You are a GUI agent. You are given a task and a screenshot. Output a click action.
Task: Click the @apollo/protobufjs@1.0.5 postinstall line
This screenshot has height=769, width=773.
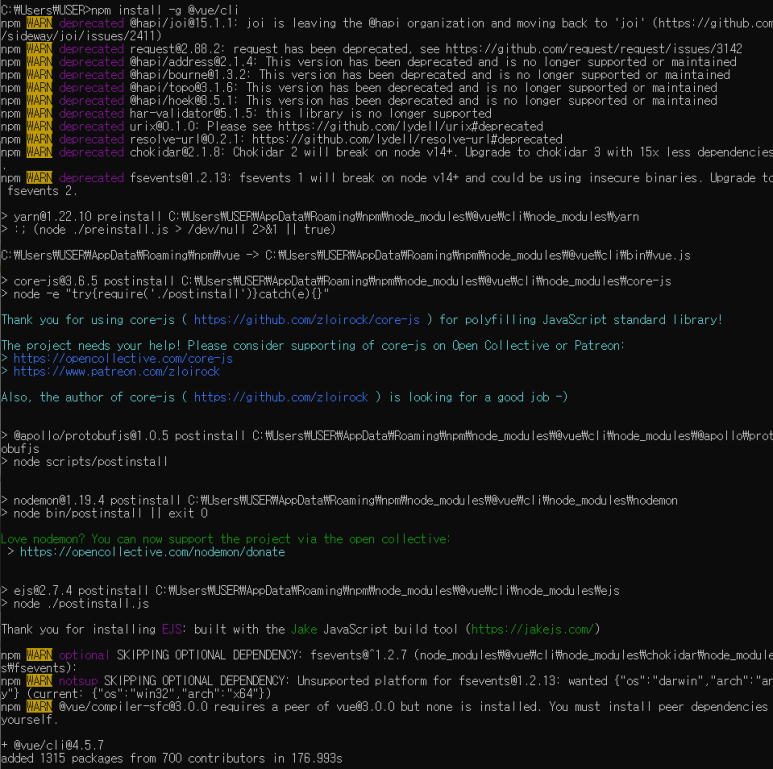click(386, 442)
